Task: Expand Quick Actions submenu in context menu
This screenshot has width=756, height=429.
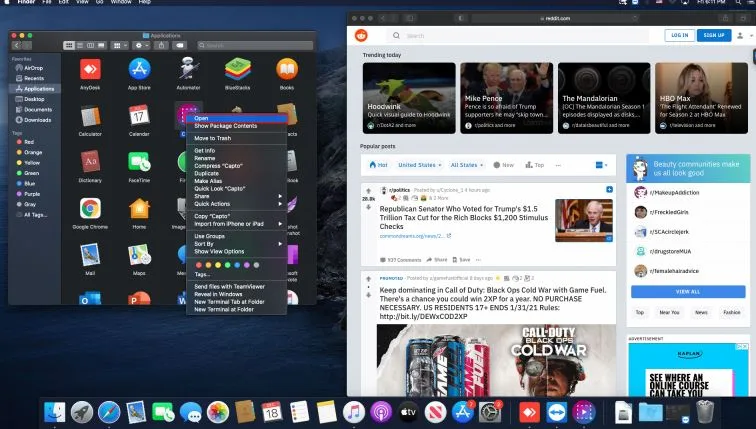Action: (x=237, y=204)
